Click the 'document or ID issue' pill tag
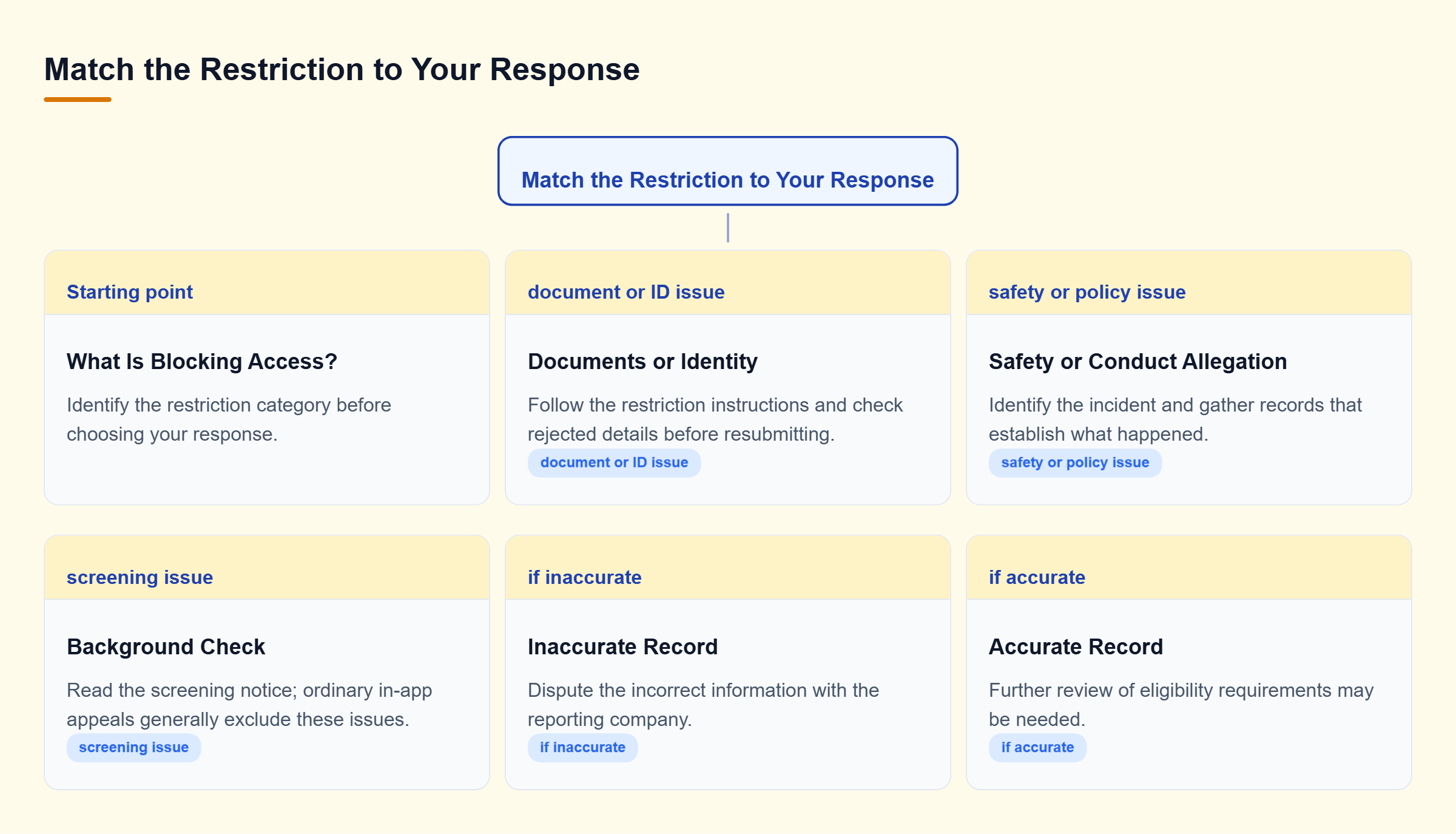 click(x=614, y=463)
